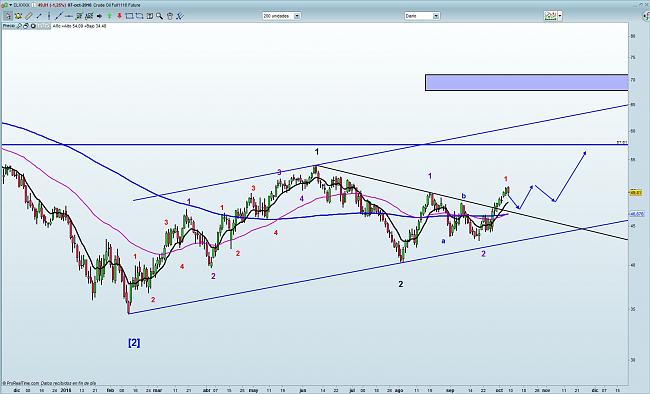Insert a green up arrow marker

(109, 16)
